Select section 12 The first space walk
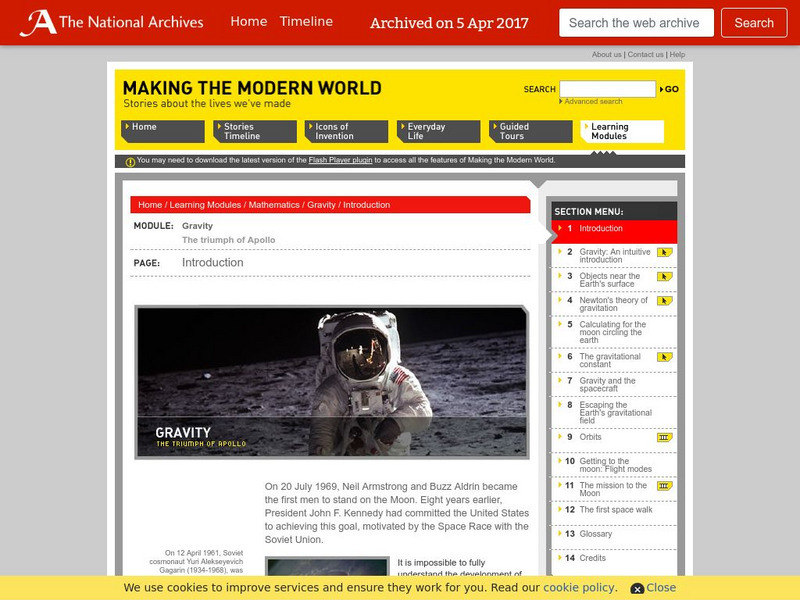The height and width of the screenshot is (600, 800). (x=614, y=513)
